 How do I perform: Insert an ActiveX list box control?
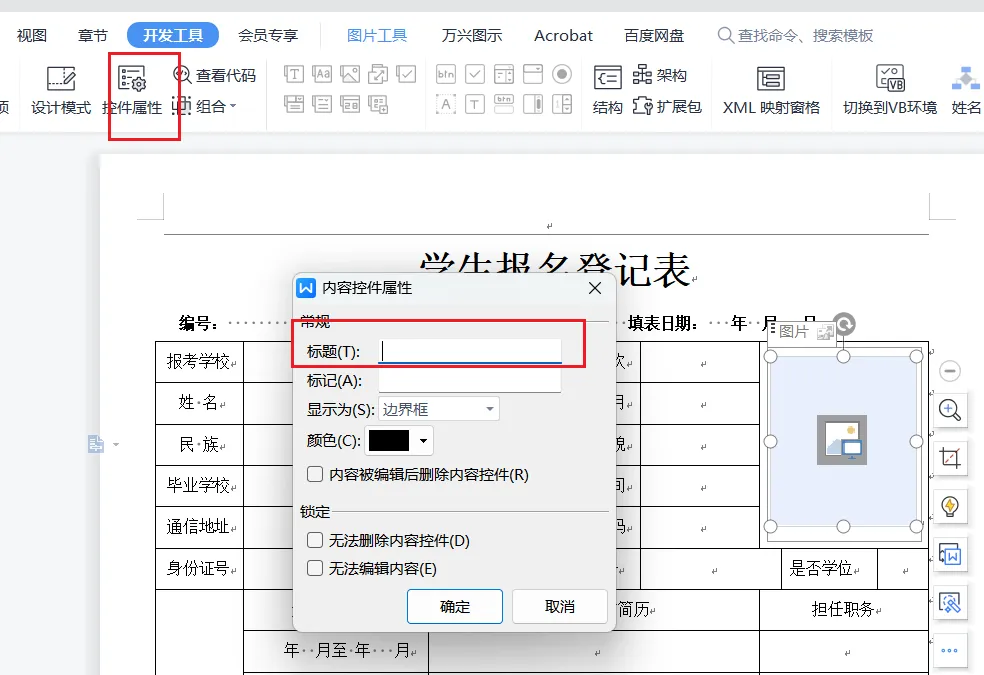[x=504, y=75]
